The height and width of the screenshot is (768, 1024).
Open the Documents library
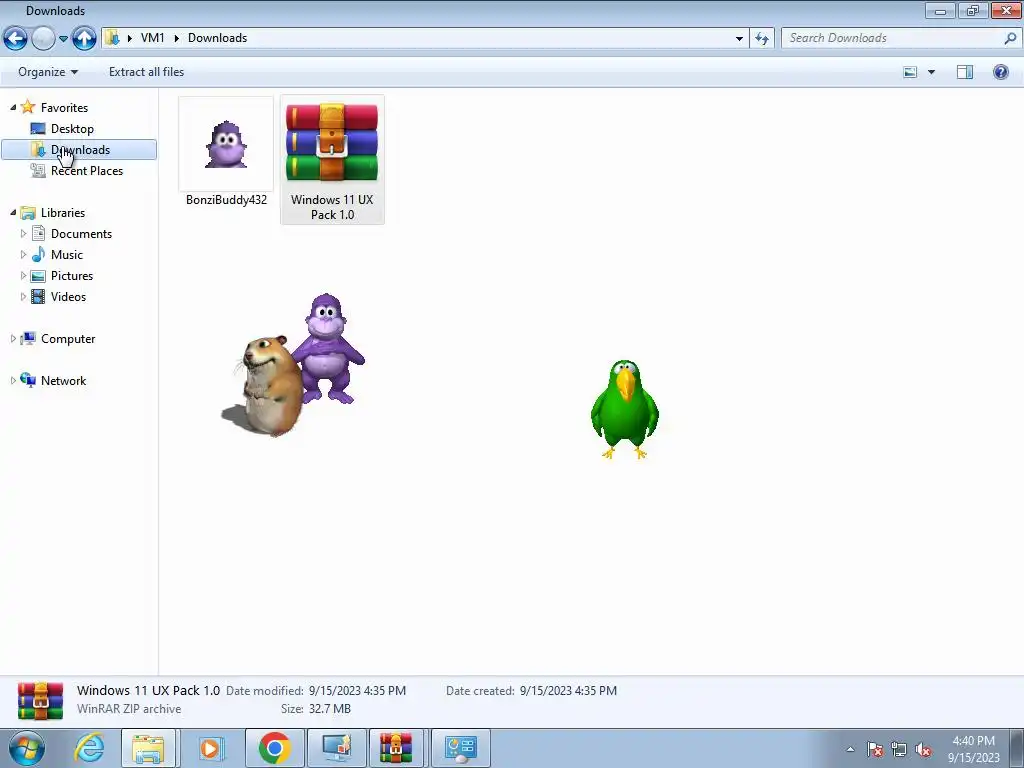pyautogui.click(x=81, y=234)
